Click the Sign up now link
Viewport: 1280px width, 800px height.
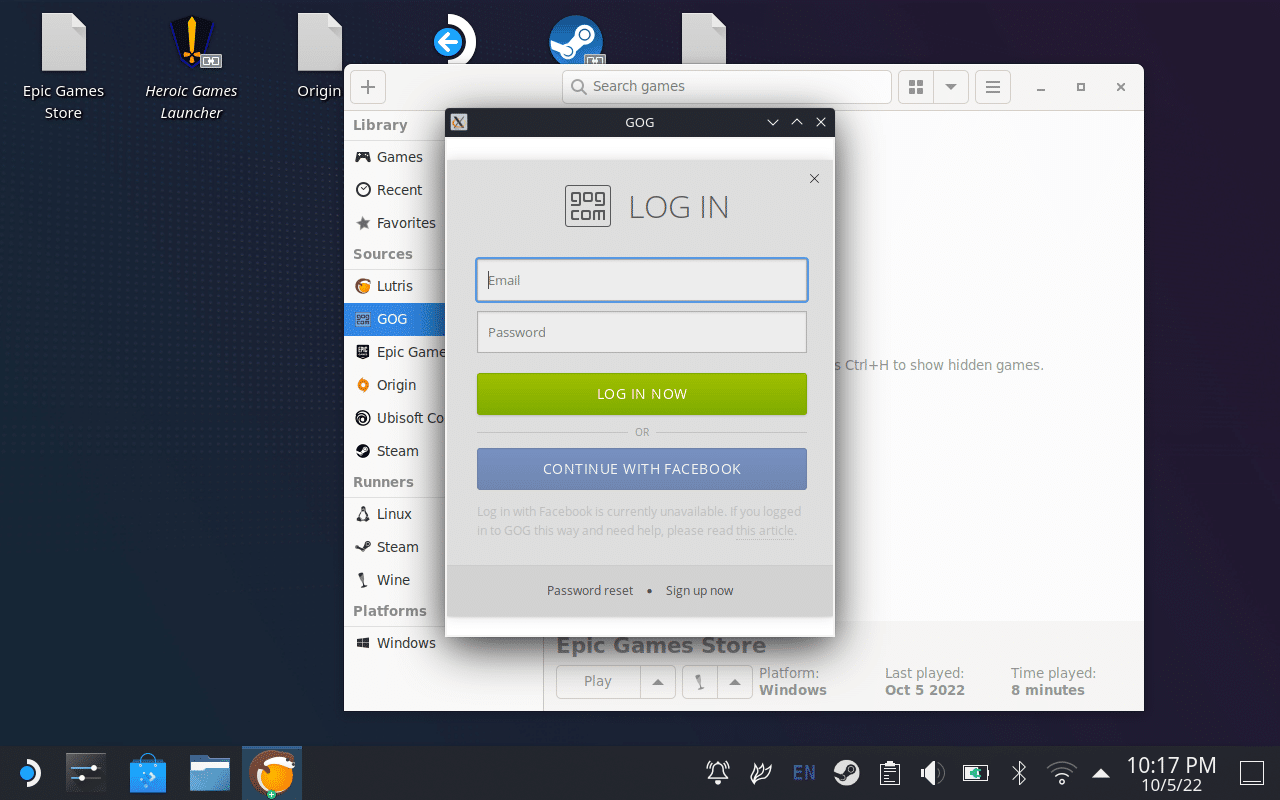click(700, 591)
